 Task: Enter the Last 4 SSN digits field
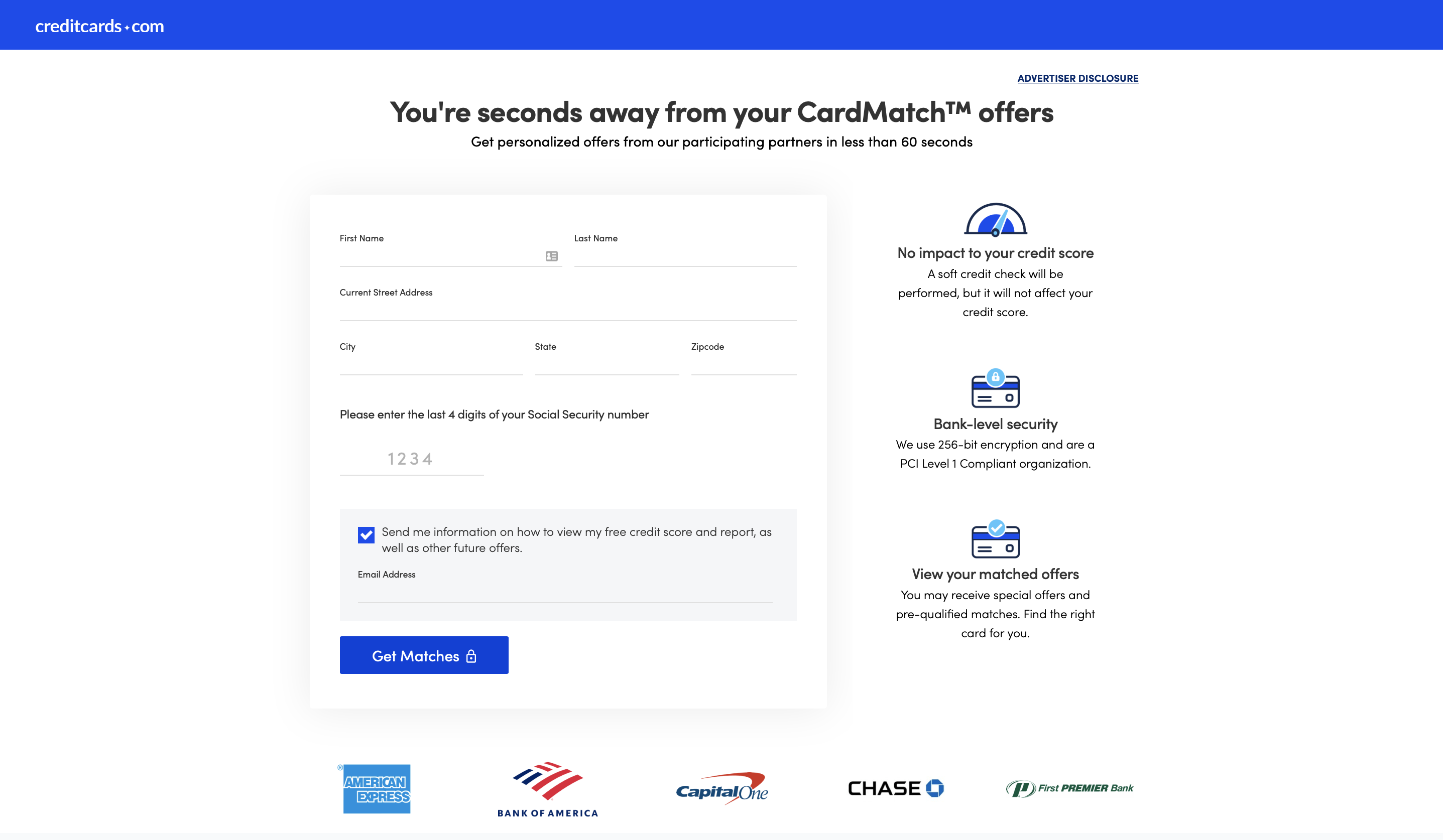point(410,458)
